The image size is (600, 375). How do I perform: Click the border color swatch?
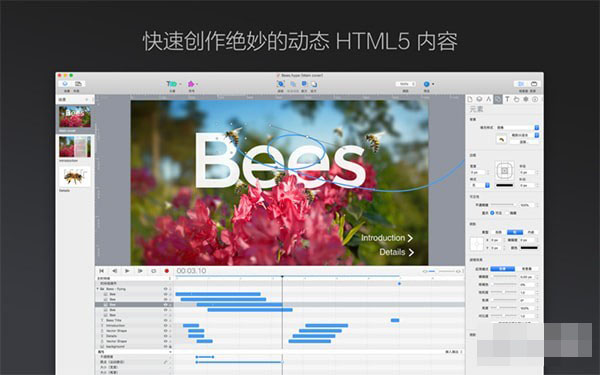[x=505, y=185]
